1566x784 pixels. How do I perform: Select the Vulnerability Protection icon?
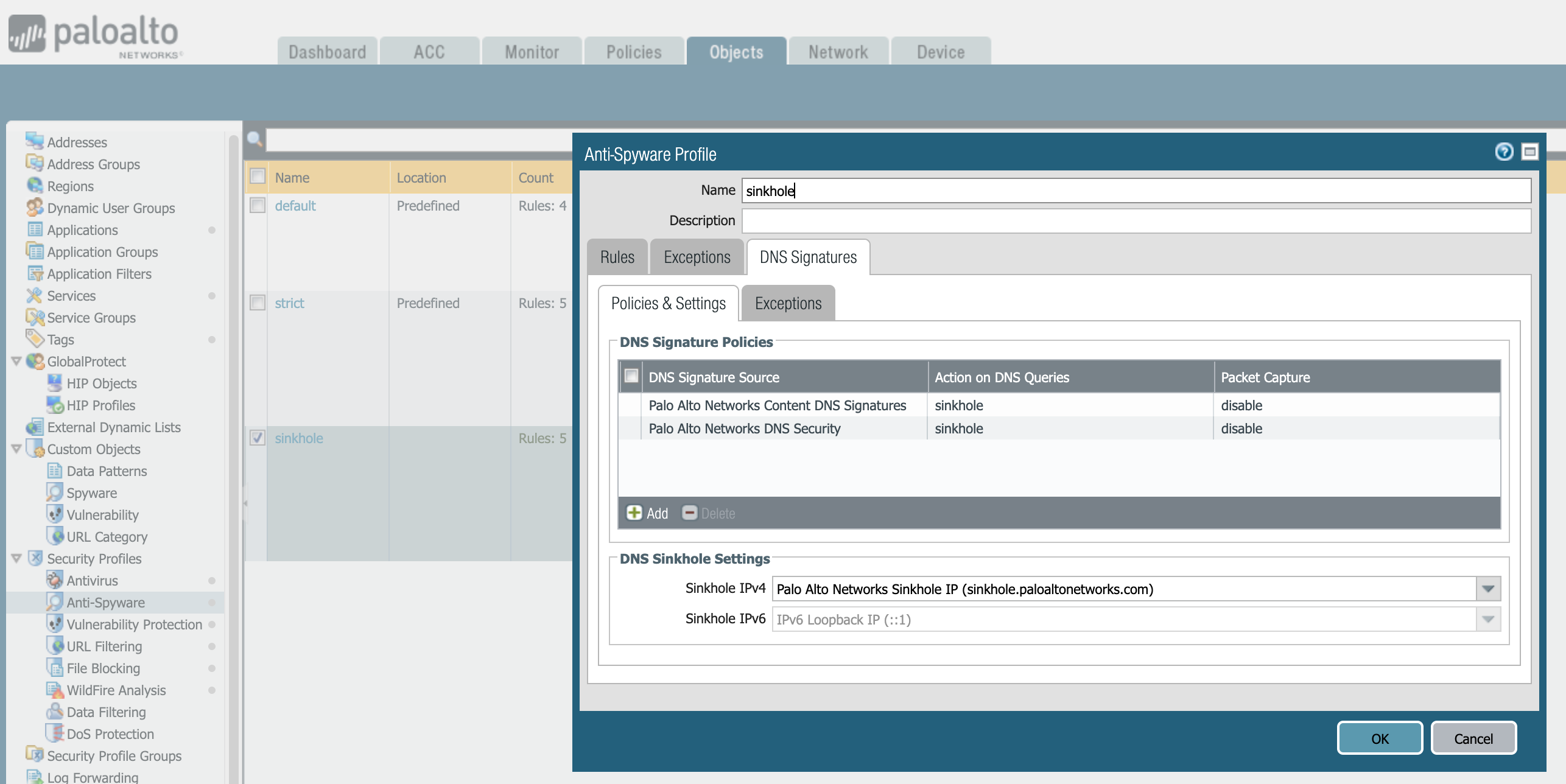tap(55, 624)
